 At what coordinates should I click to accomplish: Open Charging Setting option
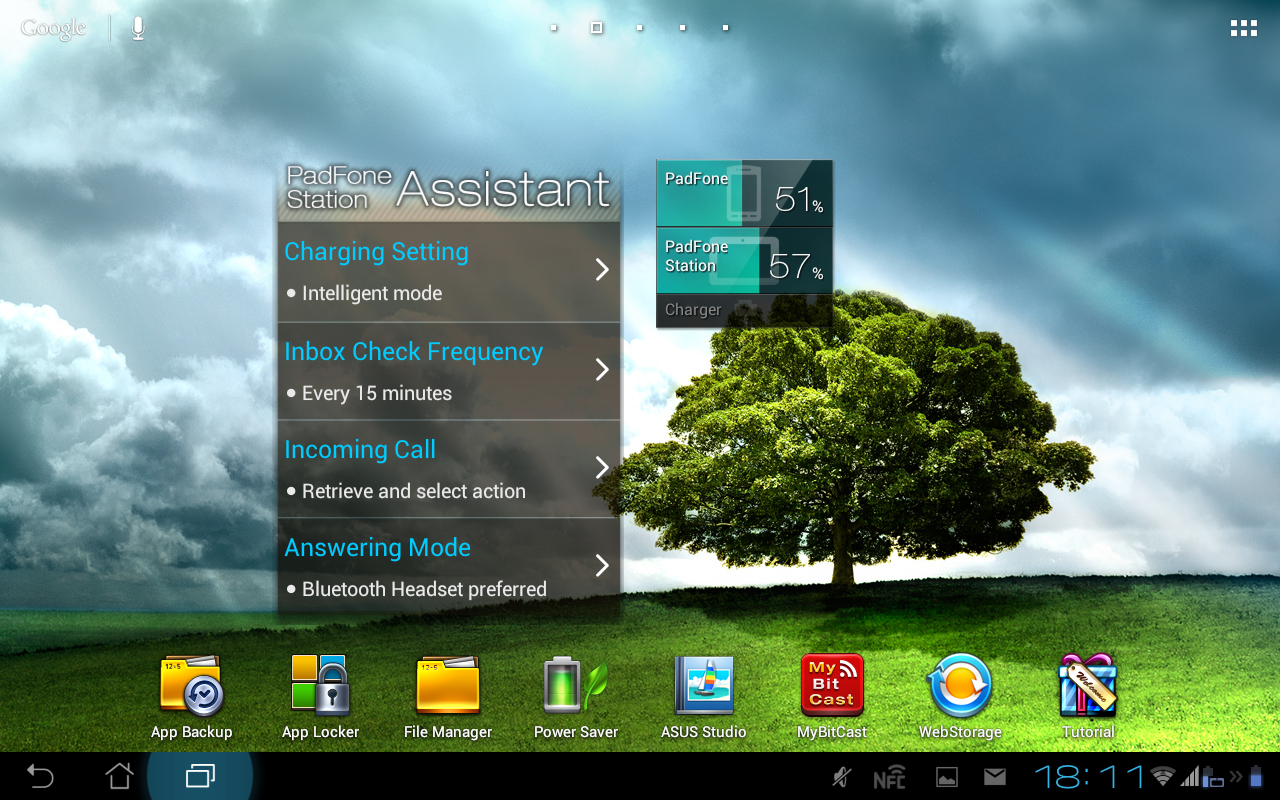[449, 272]
